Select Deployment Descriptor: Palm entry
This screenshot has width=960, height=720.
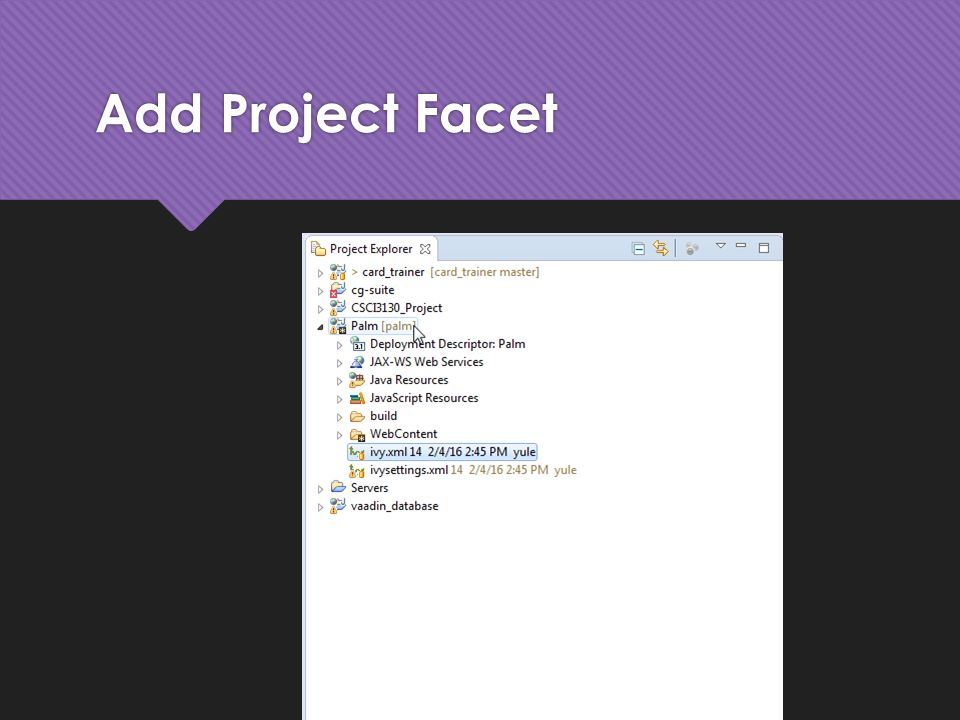tap(448, 344)
